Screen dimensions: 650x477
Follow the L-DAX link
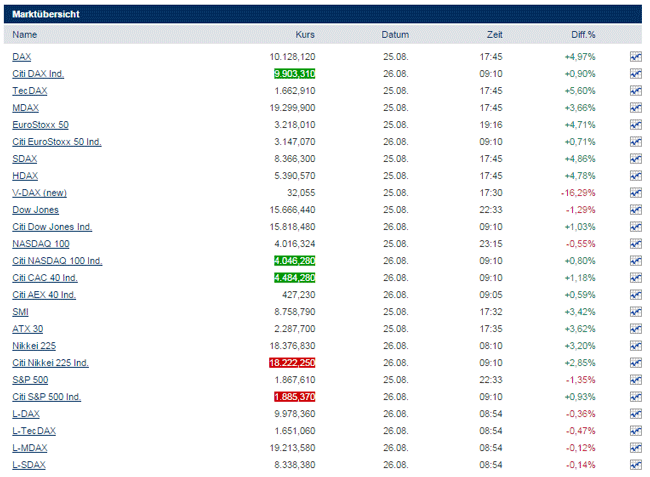tap(26, 414)
